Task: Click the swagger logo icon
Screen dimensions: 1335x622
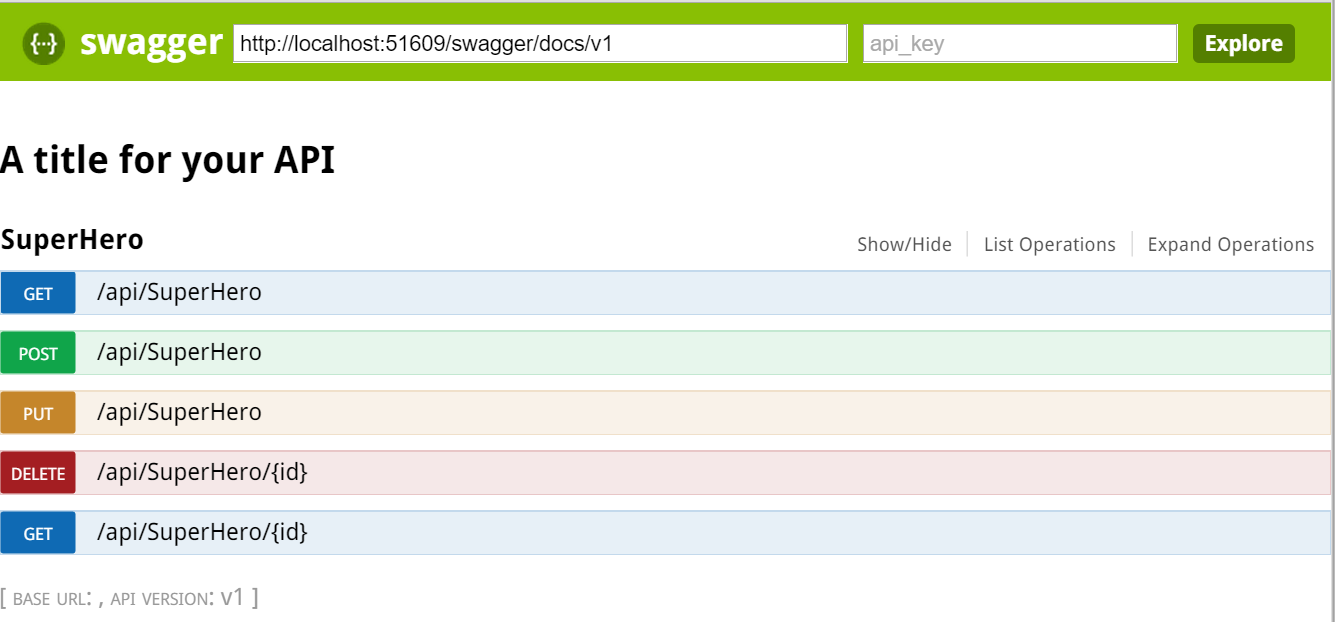Action: 43,44
